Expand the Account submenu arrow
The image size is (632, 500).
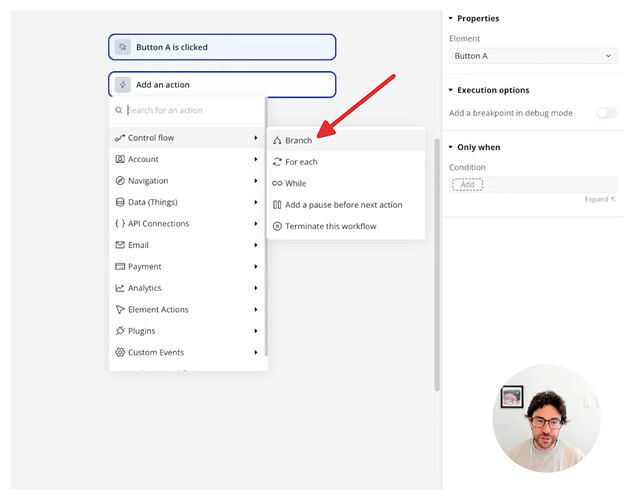pos(256,159)
